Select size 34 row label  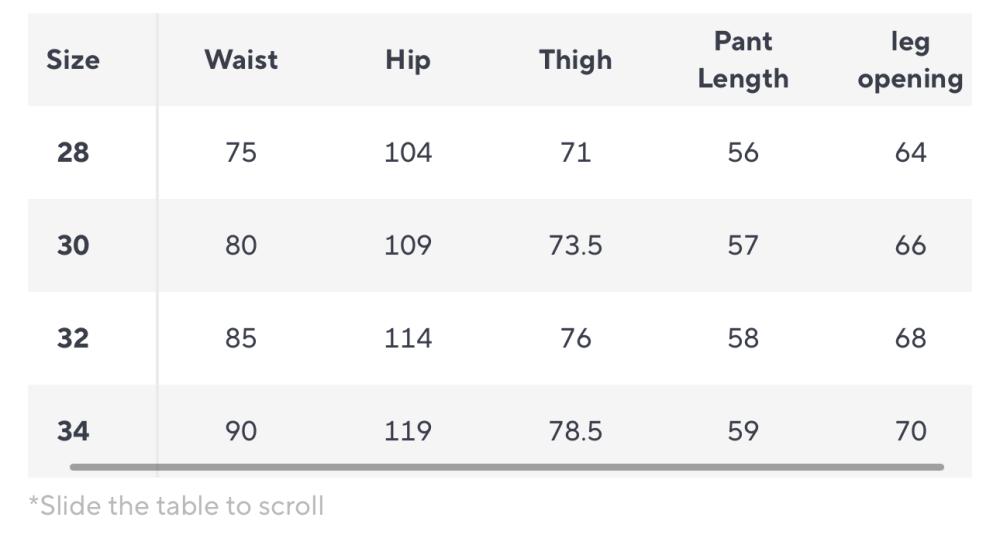[x=73, y=431]
